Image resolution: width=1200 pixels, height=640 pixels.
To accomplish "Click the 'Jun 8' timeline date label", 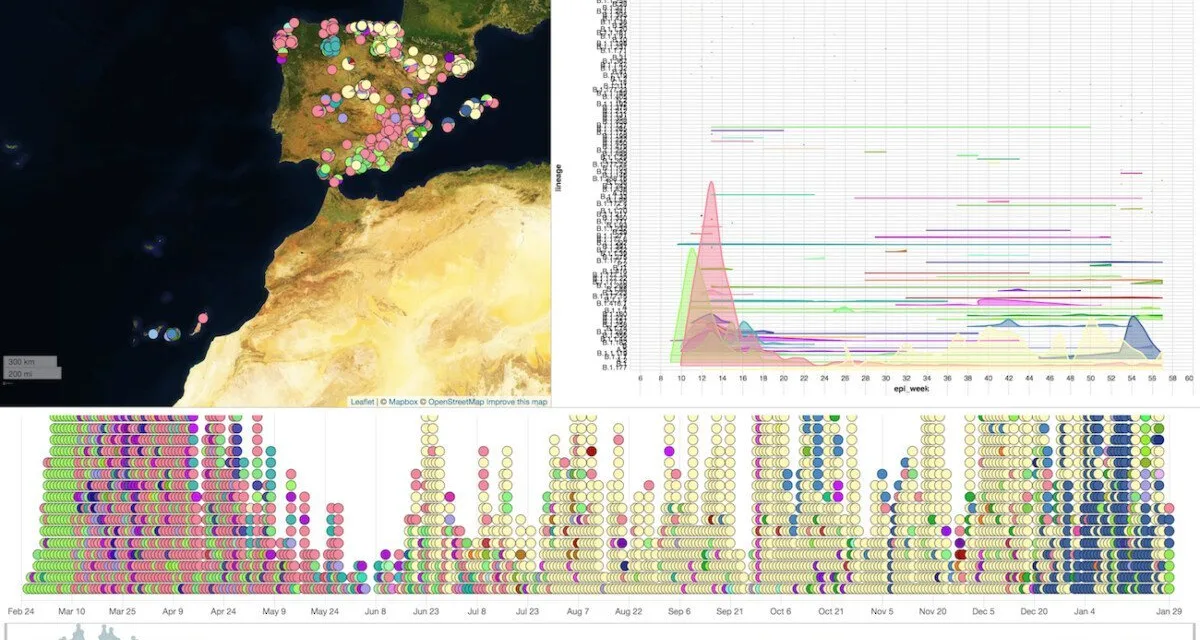I will tap(375, 611).
